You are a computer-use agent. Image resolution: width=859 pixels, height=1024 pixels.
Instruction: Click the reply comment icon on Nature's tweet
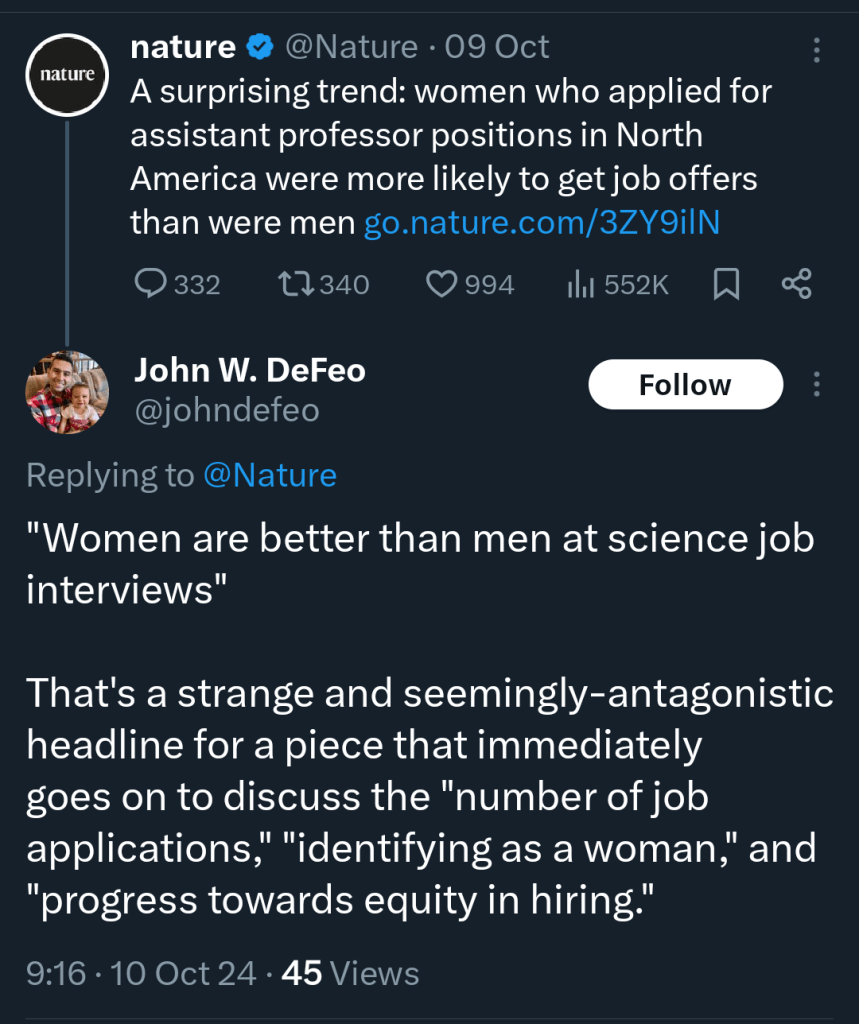point(150,285)
